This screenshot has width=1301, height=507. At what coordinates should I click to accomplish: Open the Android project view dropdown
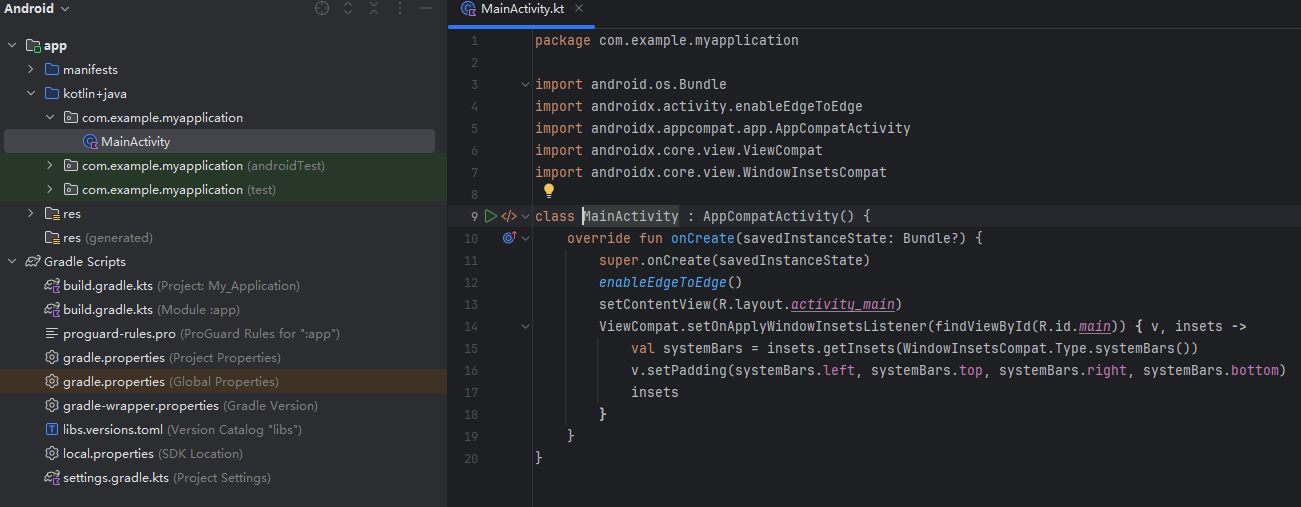pyautogui.click(x=37, y=9)
